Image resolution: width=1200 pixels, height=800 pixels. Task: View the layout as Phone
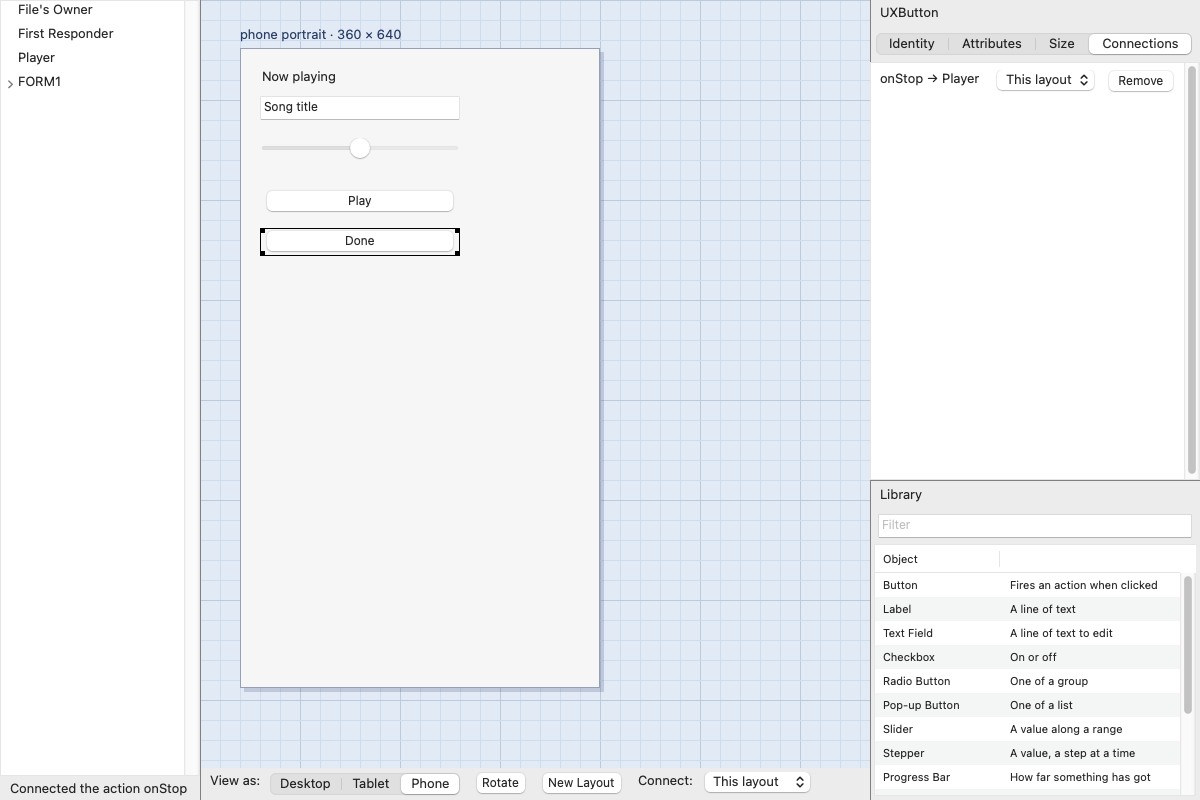click(x=430, y=783)
